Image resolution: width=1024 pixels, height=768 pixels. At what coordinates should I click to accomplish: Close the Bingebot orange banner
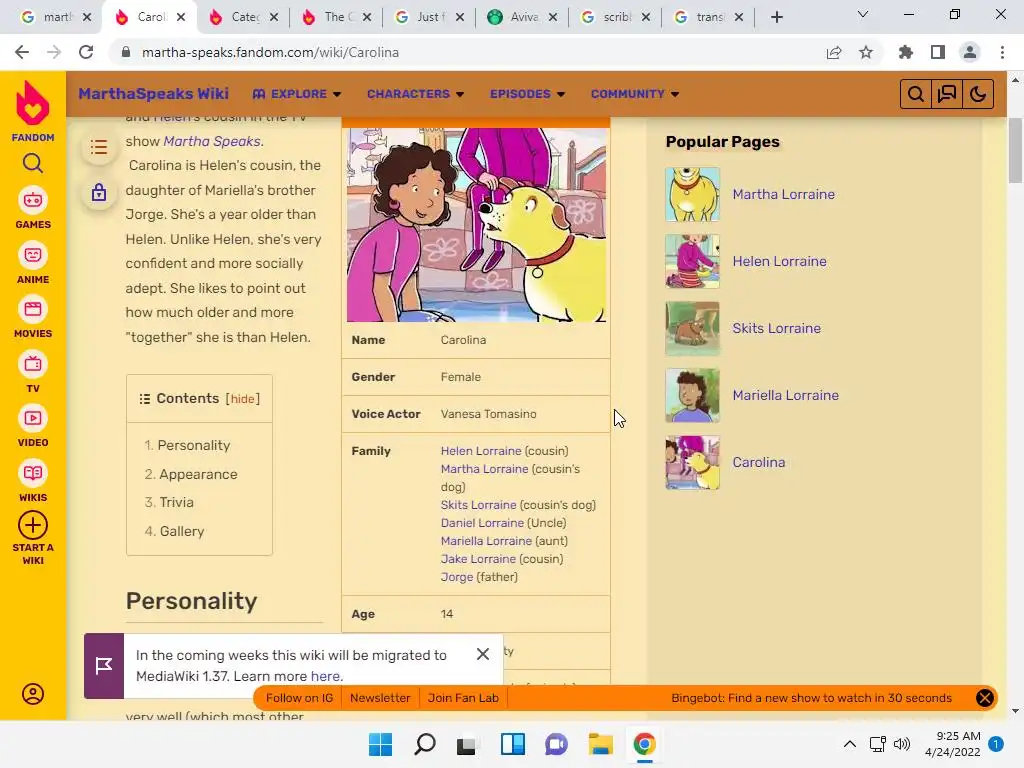pos(984,697)
